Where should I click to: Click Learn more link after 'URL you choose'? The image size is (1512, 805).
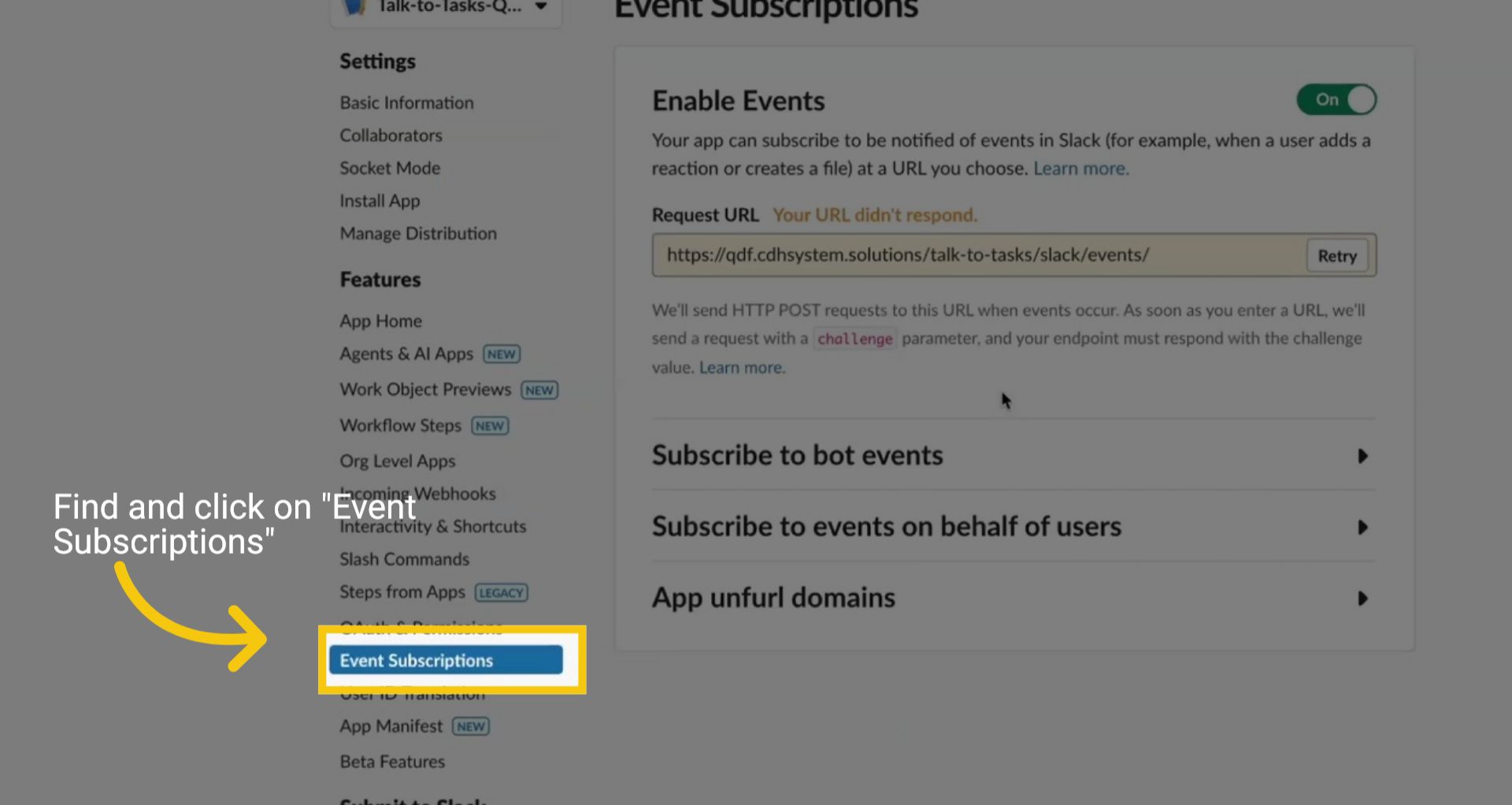tap(1081, 169)
